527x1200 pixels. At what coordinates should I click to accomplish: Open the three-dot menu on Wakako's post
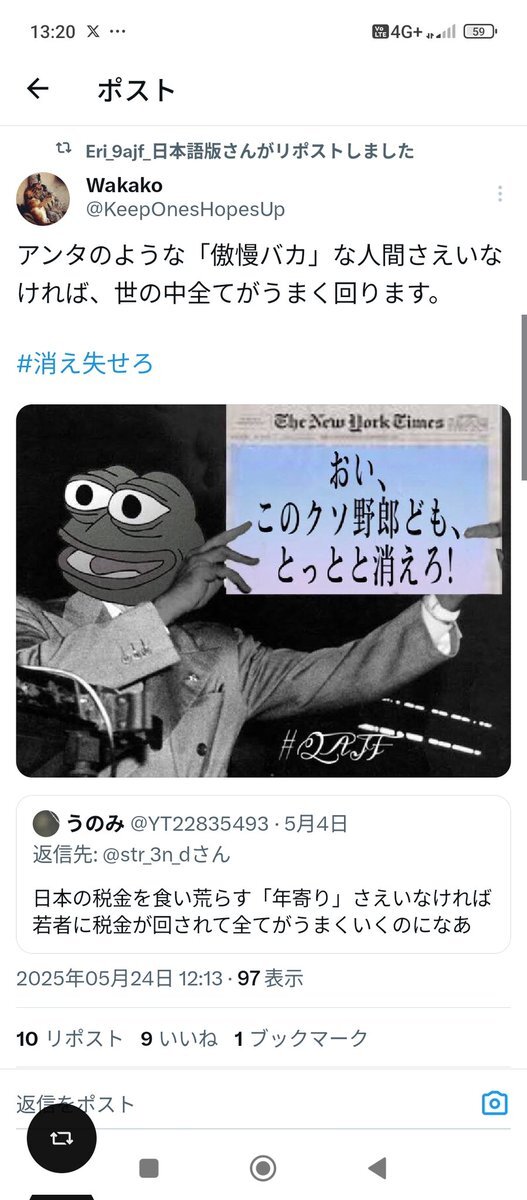coord(500,194)
